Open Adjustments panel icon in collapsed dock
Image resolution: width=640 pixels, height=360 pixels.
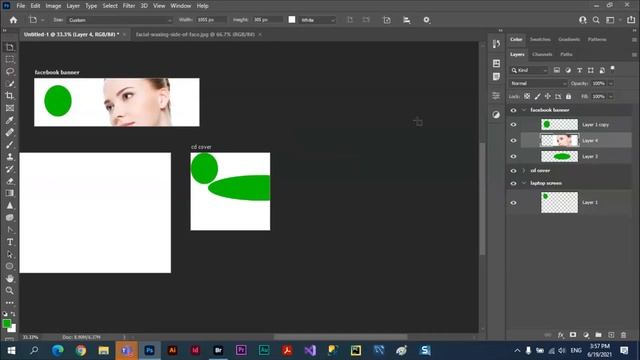496,115
